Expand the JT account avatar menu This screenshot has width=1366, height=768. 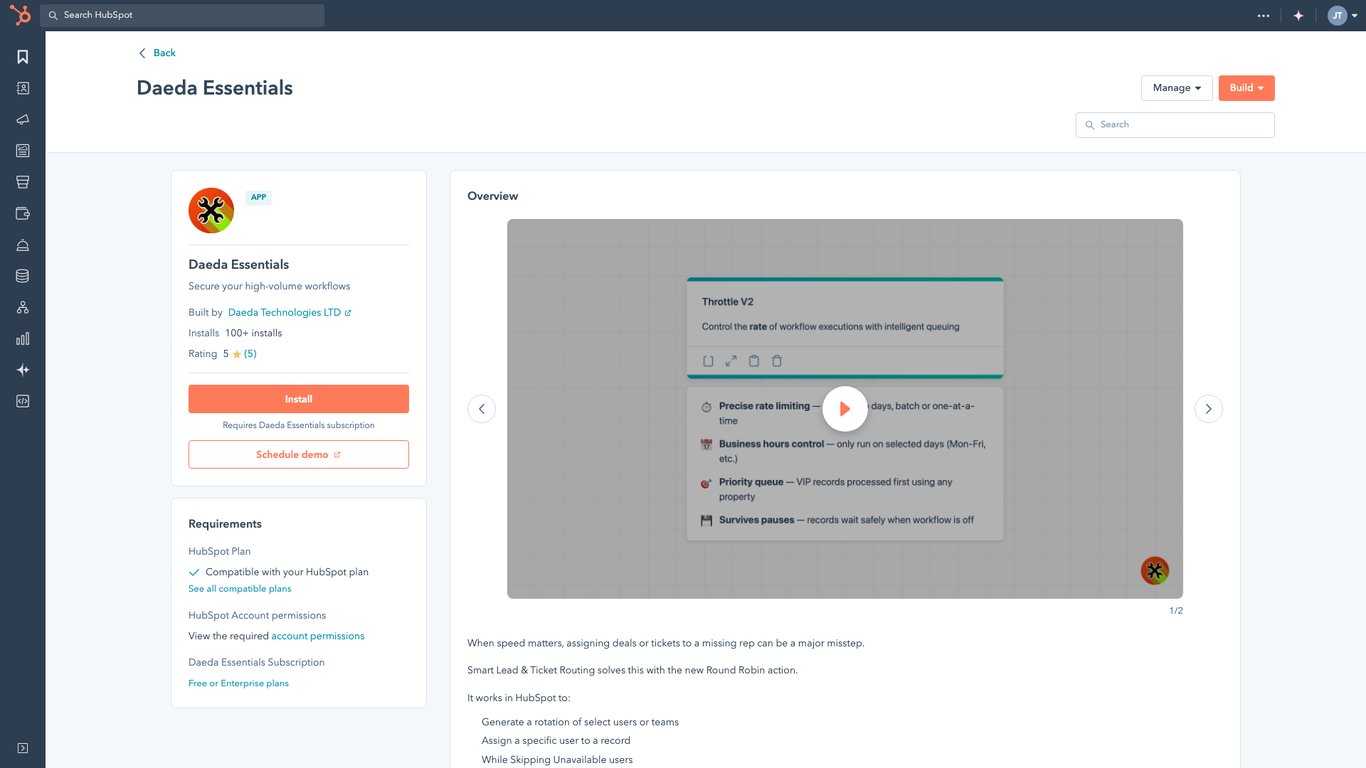[1340, 15]
